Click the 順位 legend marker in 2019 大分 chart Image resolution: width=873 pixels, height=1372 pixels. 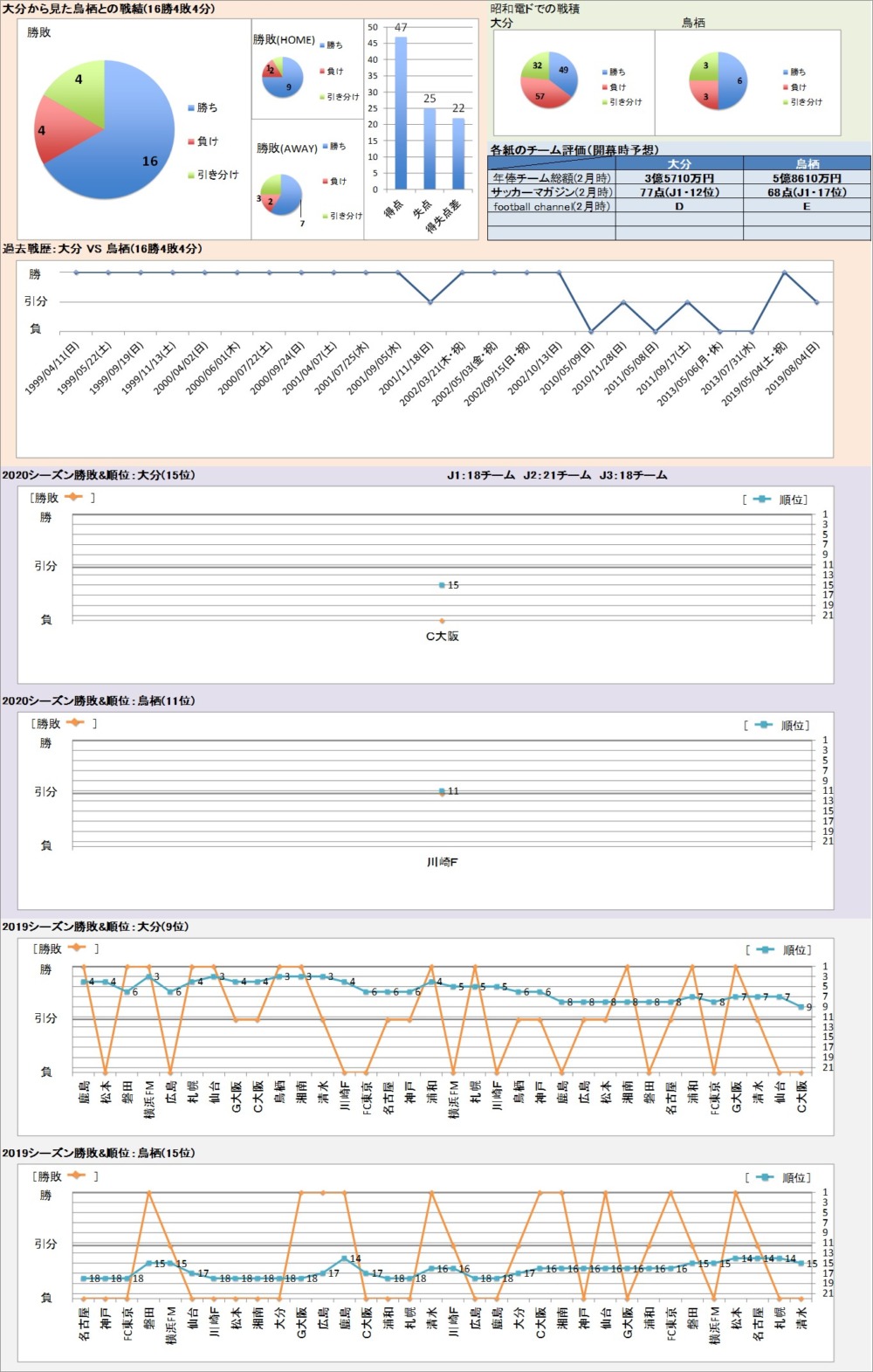coord(764,950)
